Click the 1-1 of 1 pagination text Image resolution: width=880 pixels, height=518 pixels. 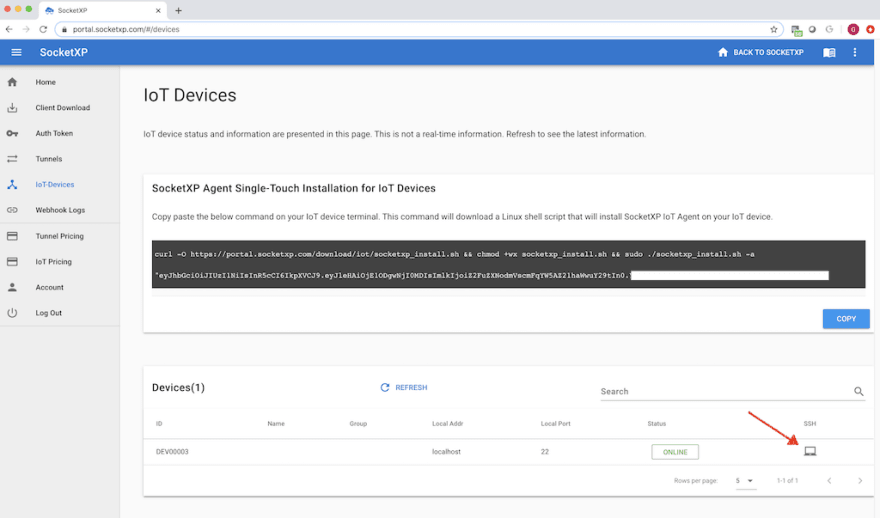787,480
